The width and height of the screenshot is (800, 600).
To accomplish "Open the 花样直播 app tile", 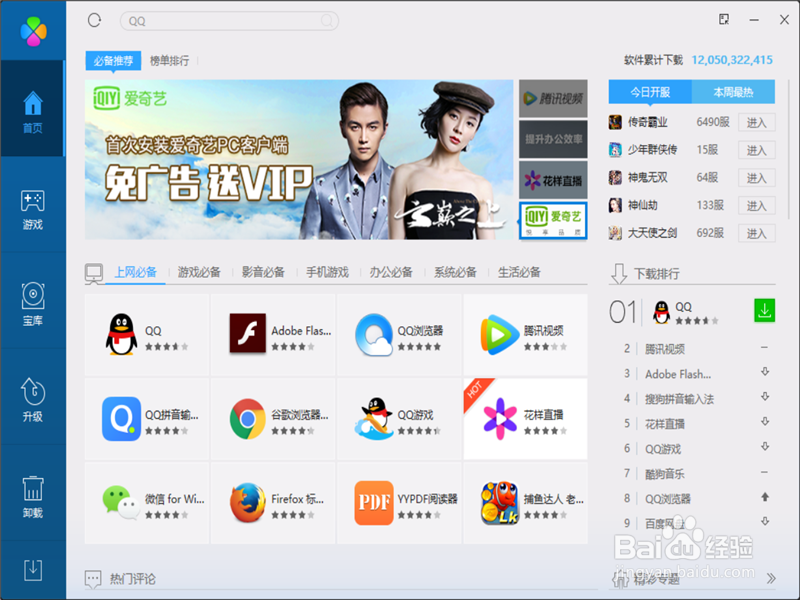I will point(526,419).
